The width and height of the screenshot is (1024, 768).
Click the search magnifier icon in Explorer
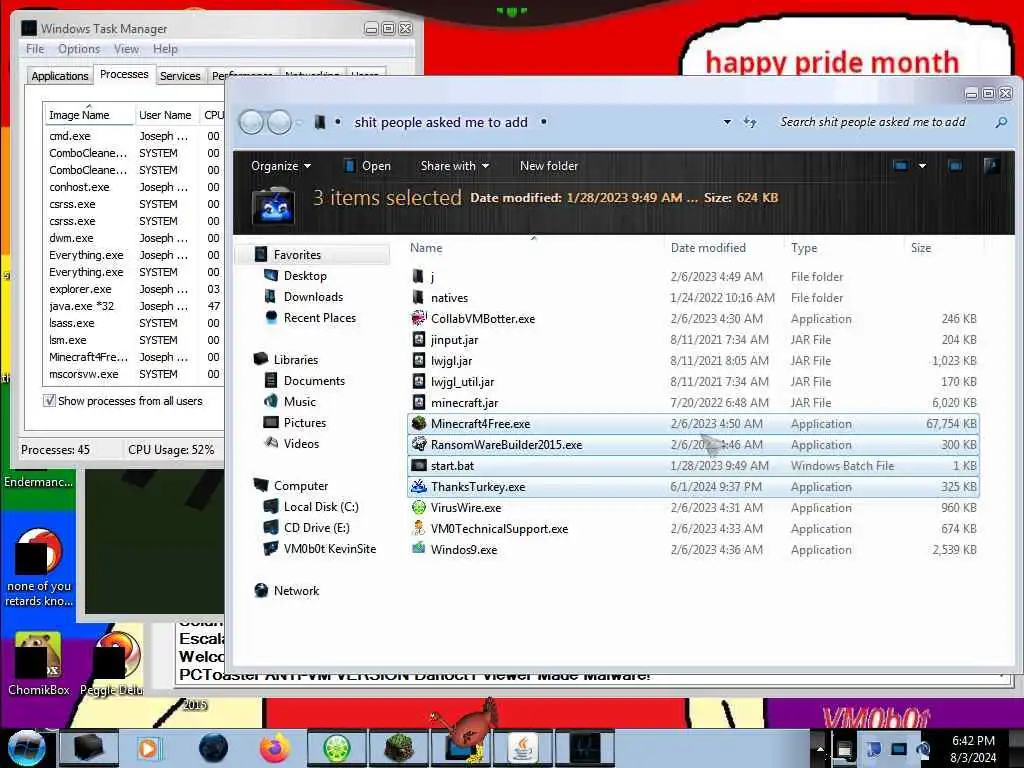(1000, 122)
